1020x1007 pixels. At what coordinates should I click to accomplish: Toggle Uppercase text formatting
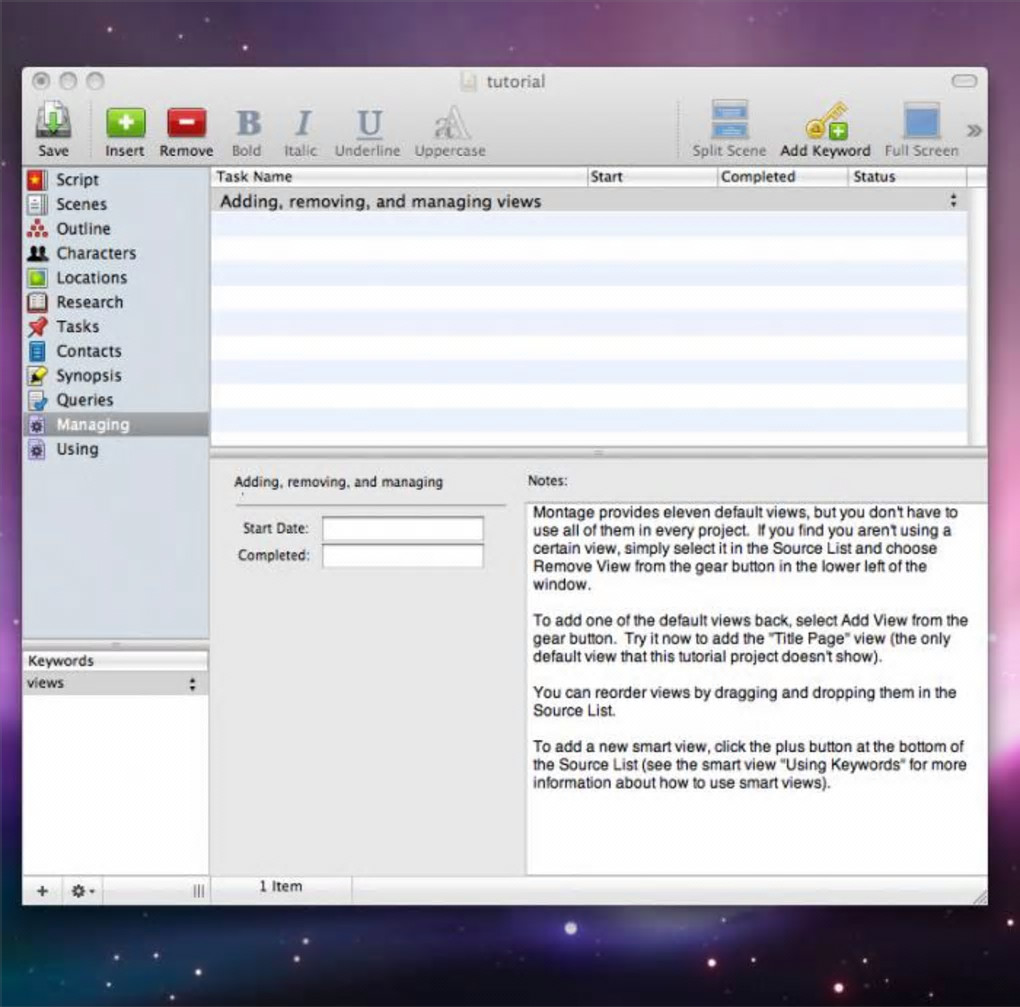click(x=450, y=124)
